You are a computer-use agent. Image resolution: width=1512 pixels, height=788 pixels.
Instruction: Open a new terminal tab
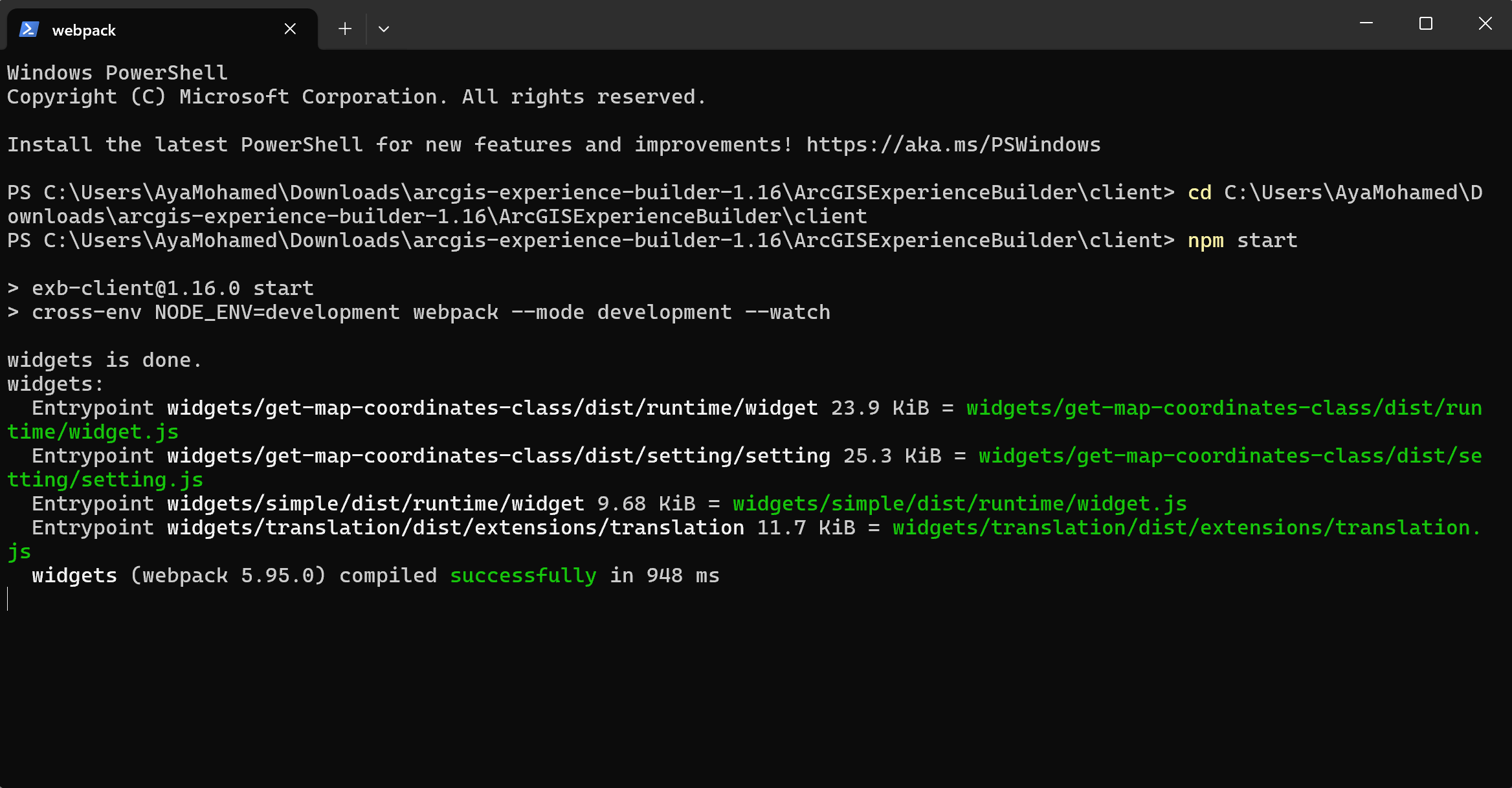tap(345, 29)
